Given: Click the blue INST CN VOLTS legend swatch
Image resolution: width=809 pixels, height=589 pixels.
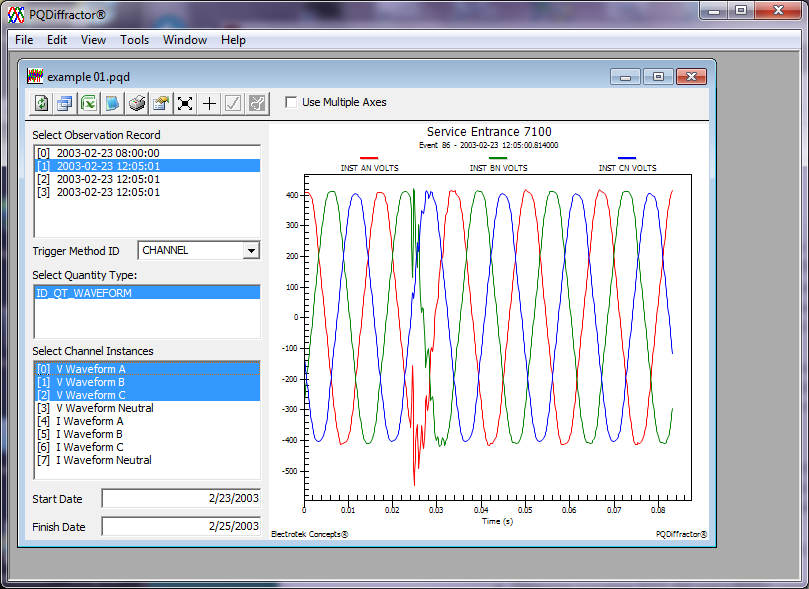Looking at the screenshot, I should tap(627, 158).
